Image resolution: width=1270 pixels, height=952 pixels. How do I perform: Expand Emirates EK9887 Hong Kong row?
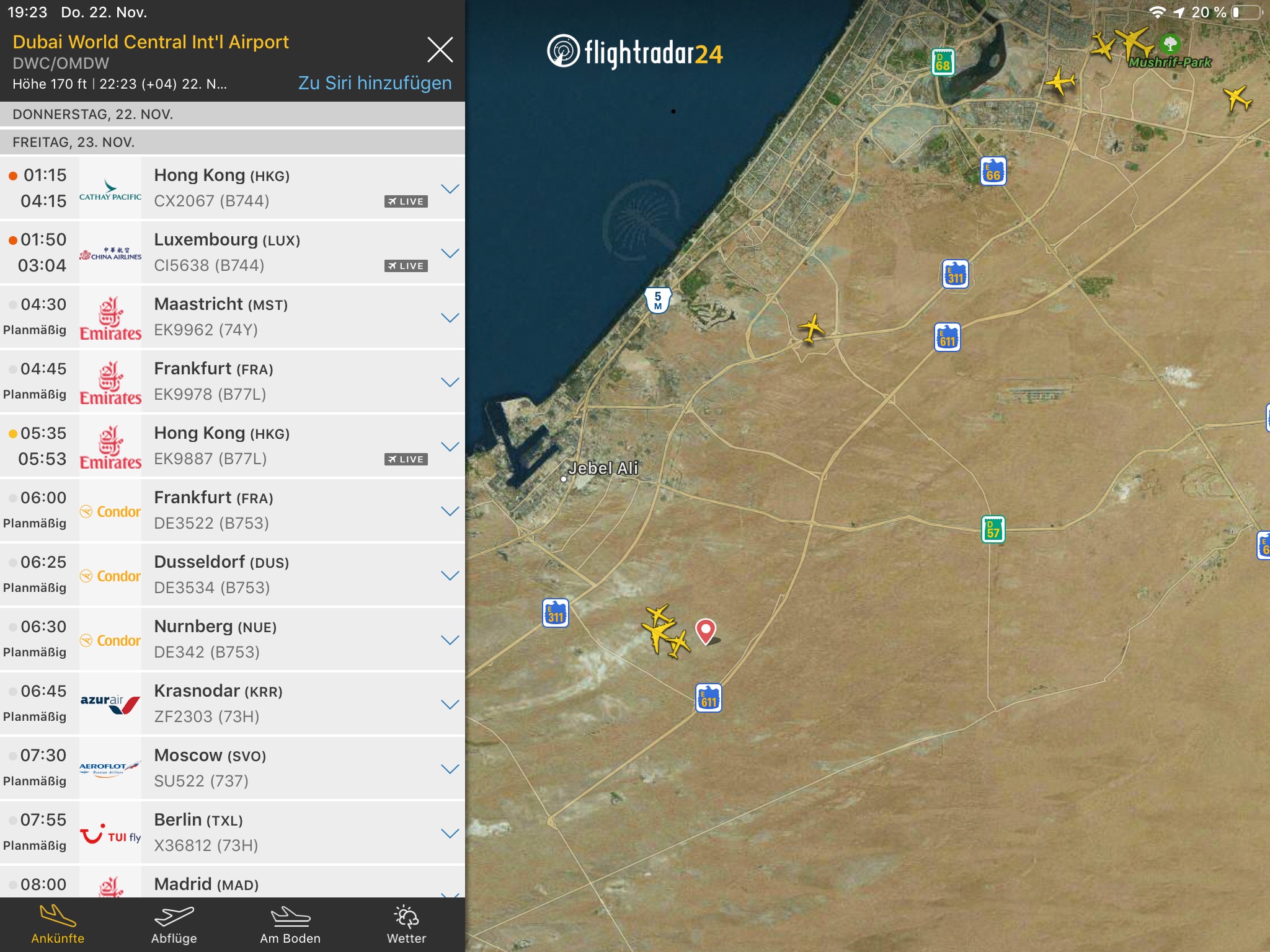pos(450,446)
